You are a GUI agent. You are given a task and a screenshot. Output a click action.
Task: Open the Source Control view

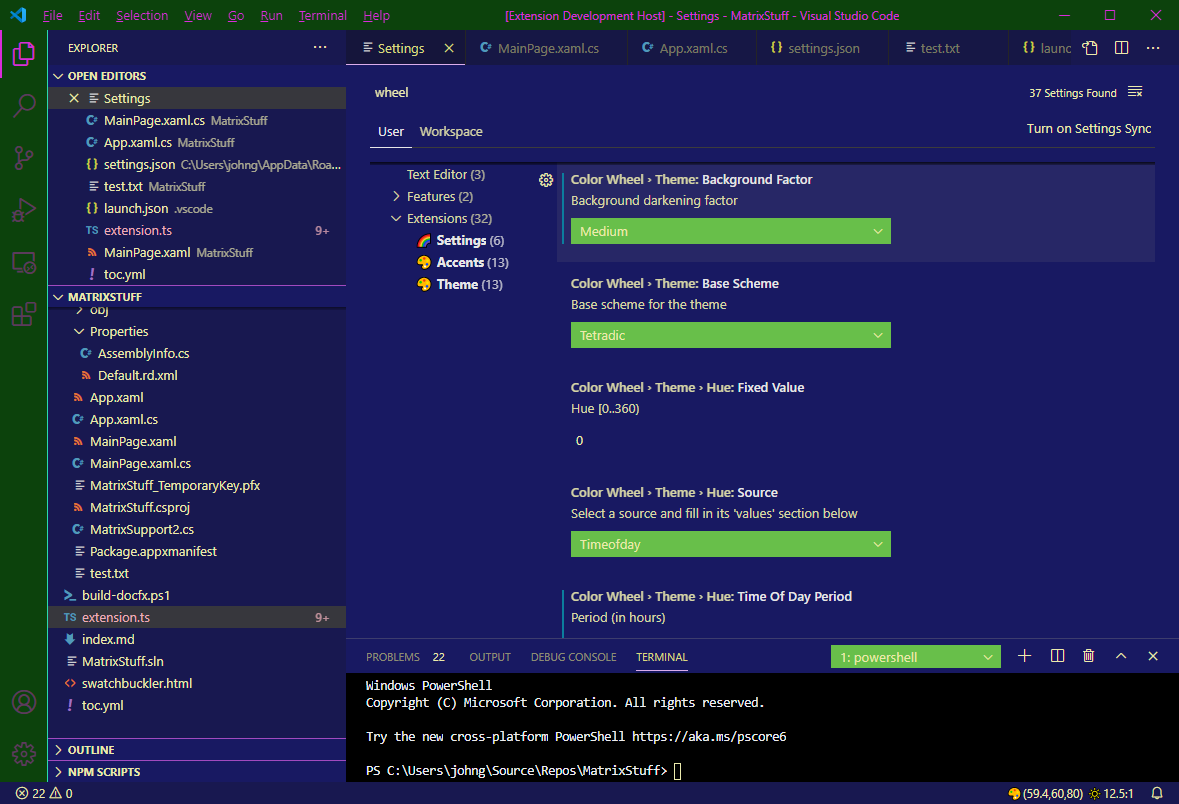23,158
